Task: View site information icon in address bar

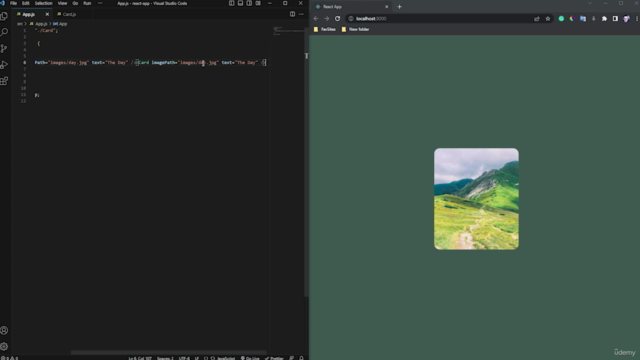Action: [x=351, y=19]
